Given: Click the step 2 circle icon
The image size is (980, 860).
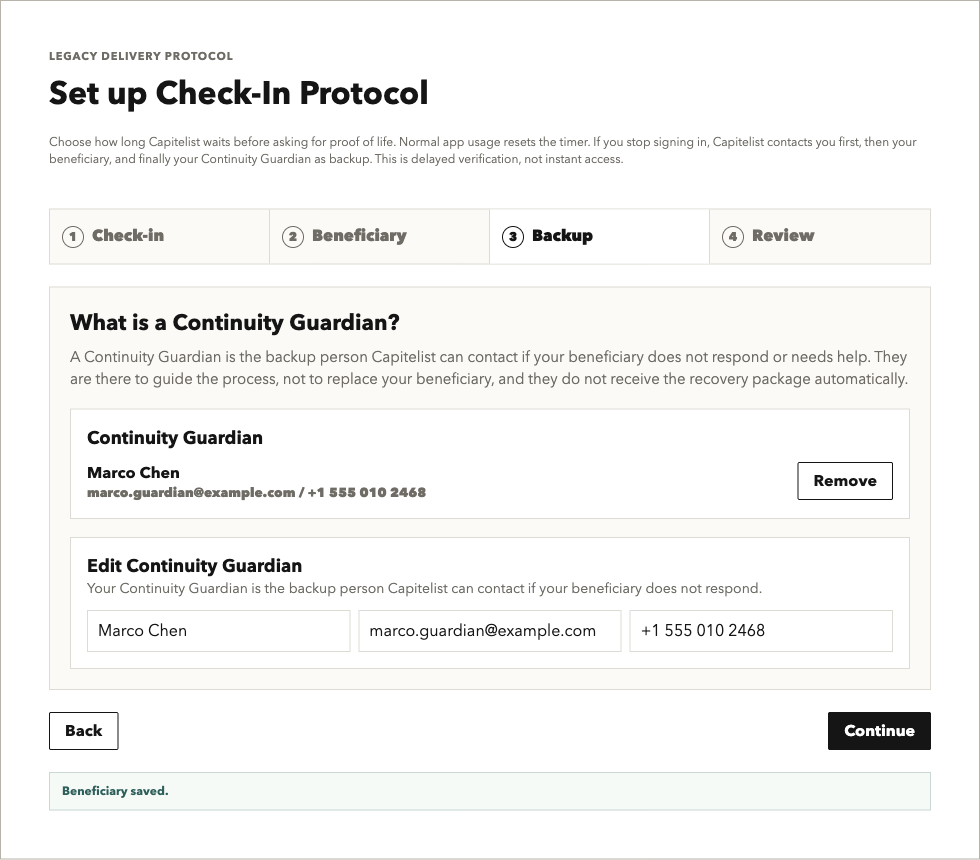Looking at the screenshot, I should click(293, 237).
